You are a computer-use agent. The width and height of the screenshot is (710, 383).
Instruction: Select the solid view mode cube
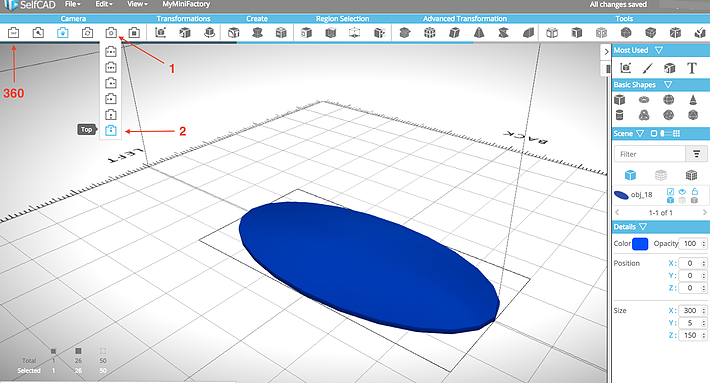630,175
